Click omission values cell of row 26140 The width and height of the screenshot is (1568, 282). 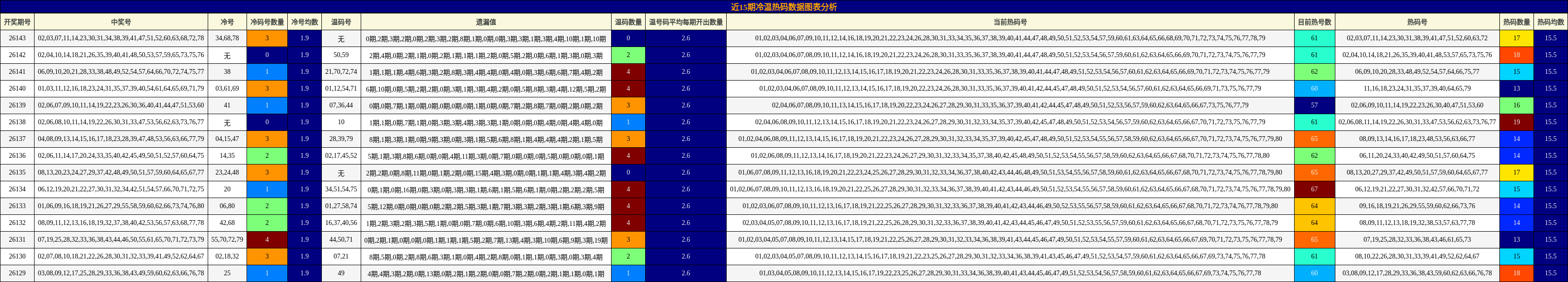click(486, 88)
